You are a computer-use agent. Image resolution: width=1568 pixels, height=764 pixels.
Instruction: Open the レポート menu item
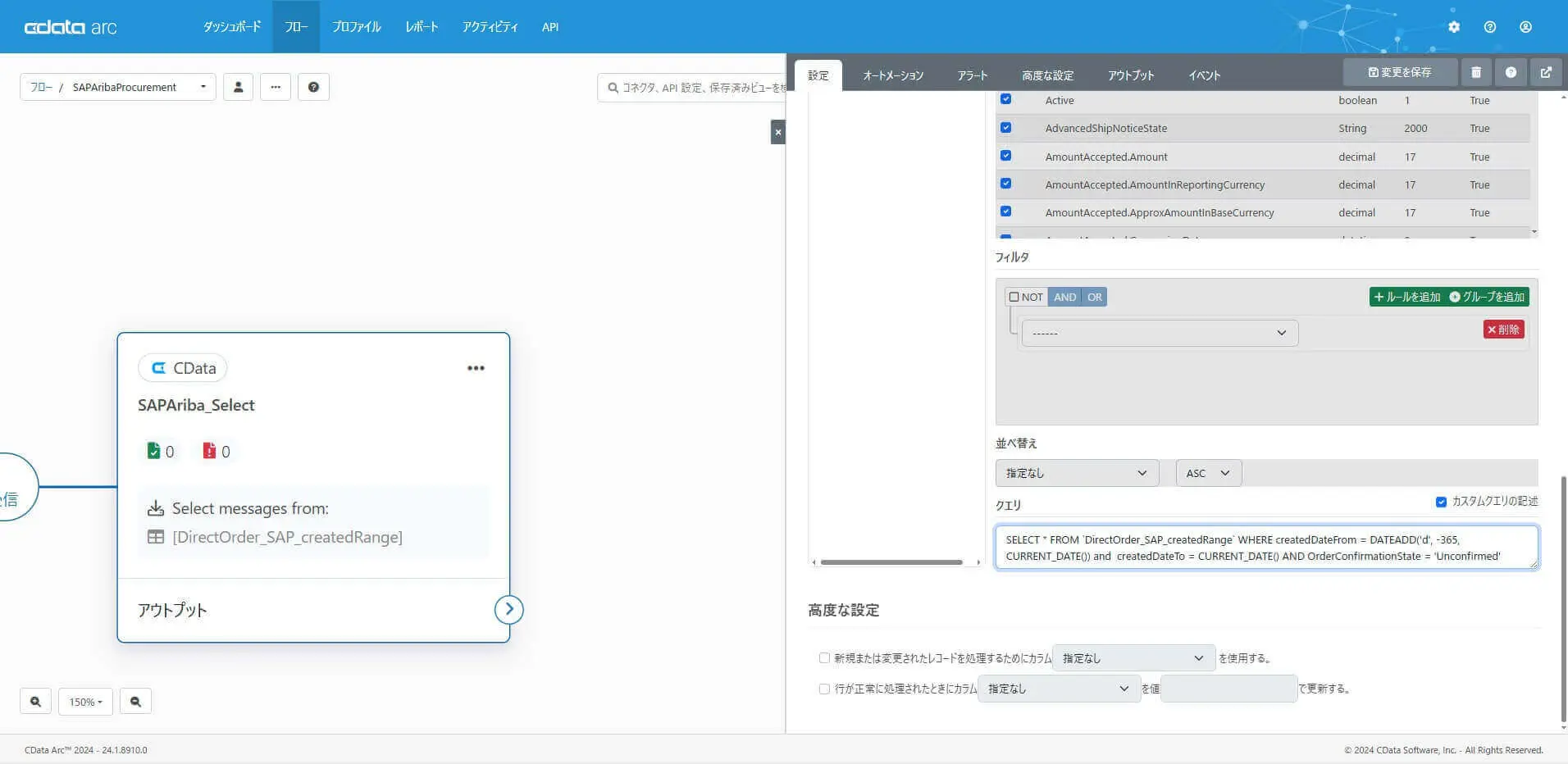click(x=422, y=27)
